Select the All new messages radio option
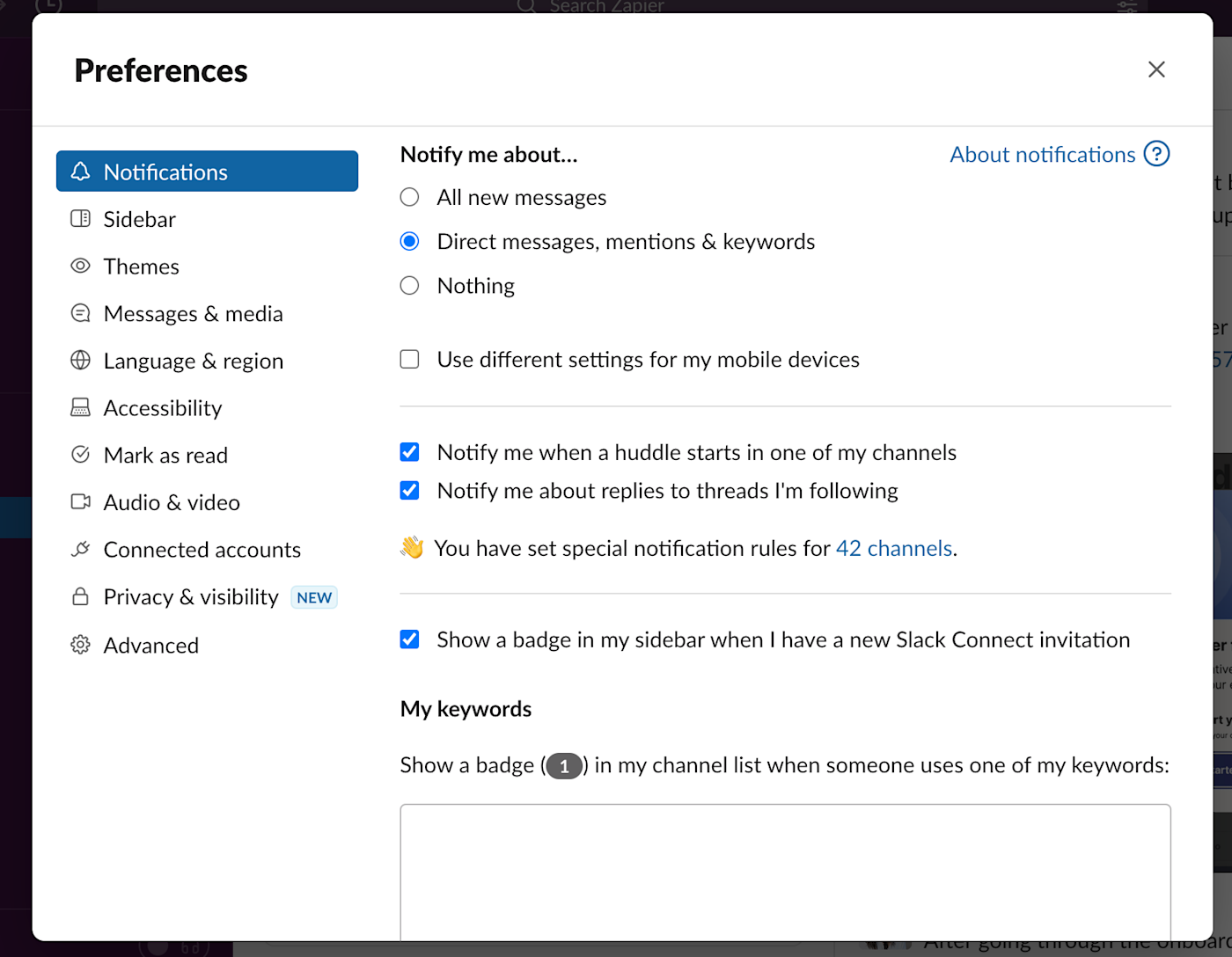 (x=409, y=197)
